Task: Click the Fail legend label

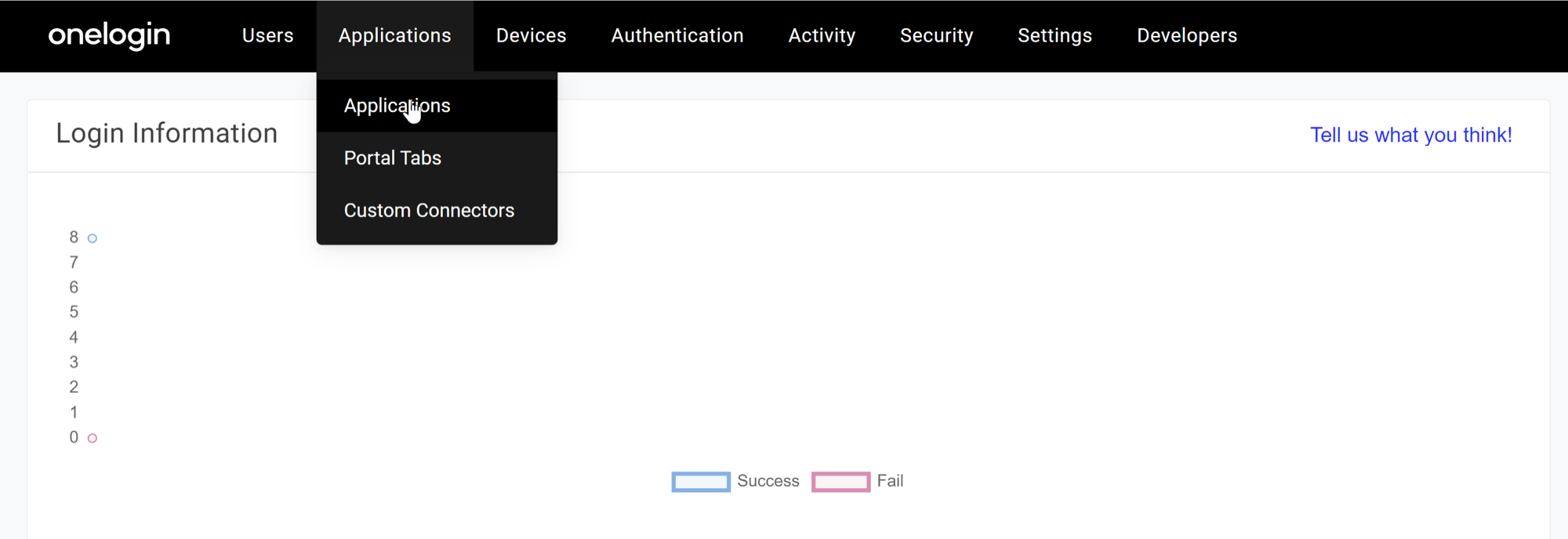Action: tap(890, 481)
